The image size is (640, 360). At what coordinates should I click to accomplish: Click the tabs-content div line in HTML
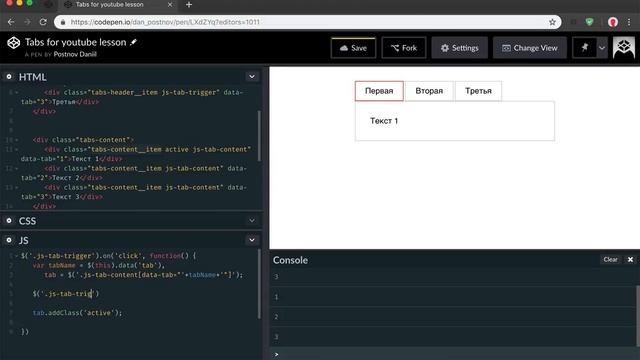tap(83, 140)
